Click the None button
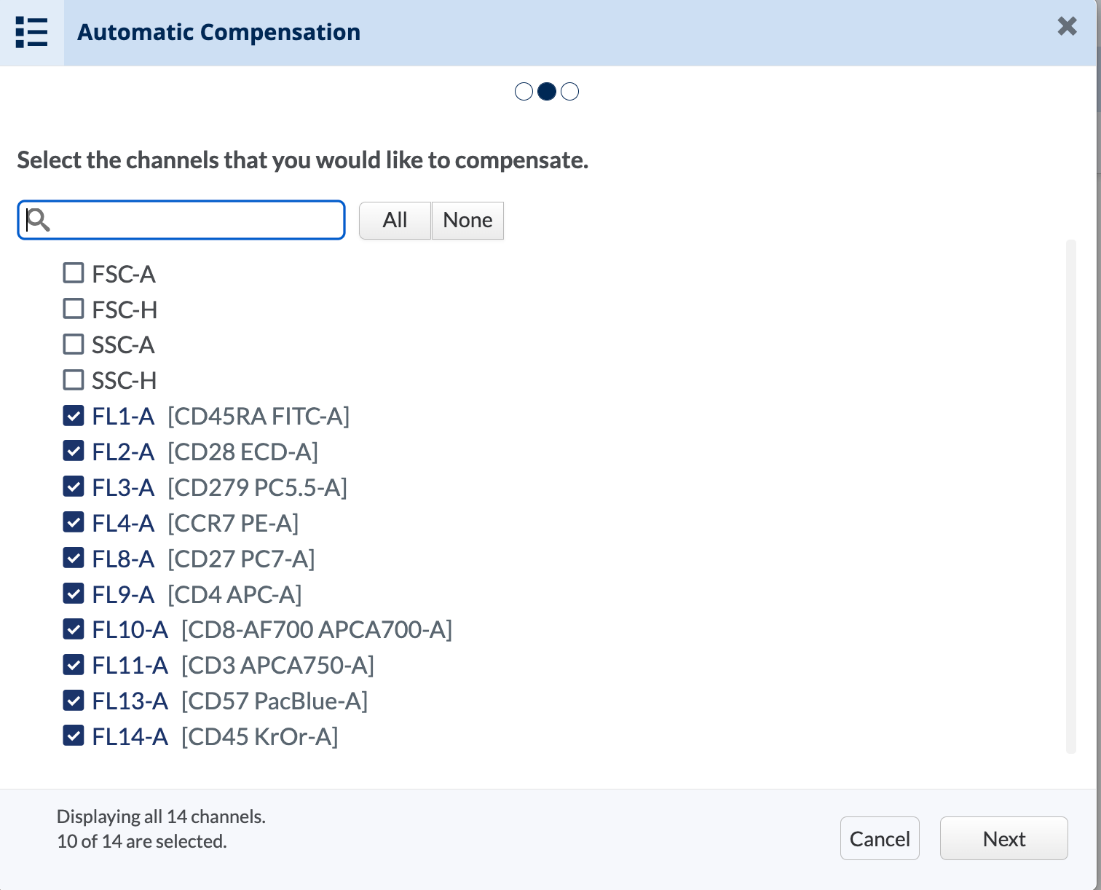The width and height of the screenshot is (1101, 890). 468,220
